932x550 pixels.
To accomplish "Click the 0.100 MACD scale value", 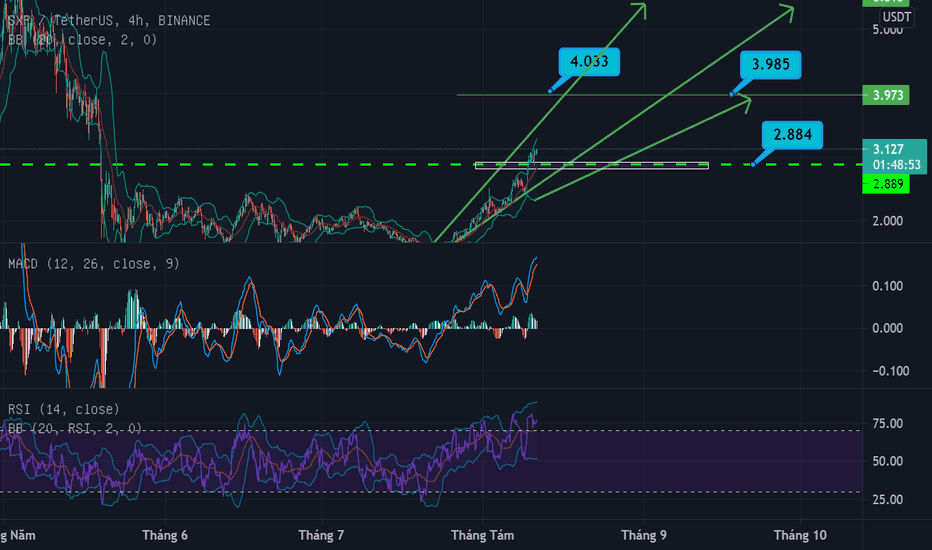I will [887, 286].
